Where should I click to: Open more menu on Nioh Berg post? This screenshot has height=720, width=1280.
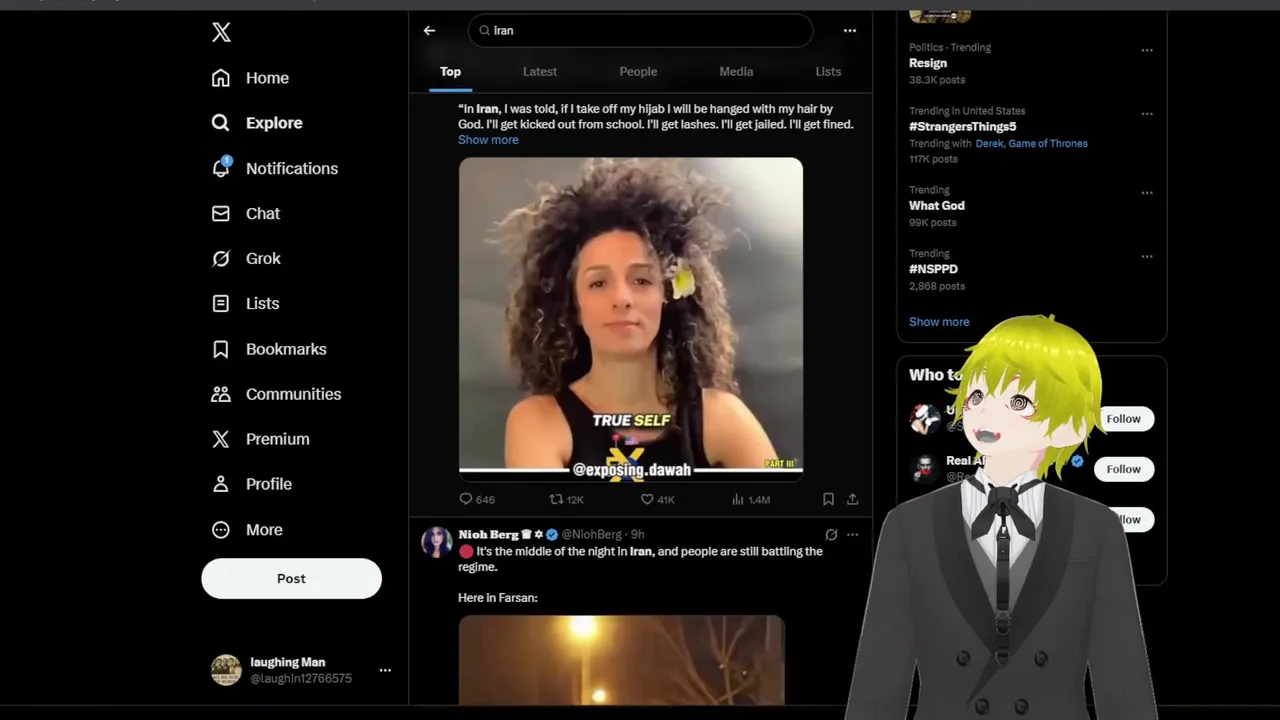click(x=852, y=535)
